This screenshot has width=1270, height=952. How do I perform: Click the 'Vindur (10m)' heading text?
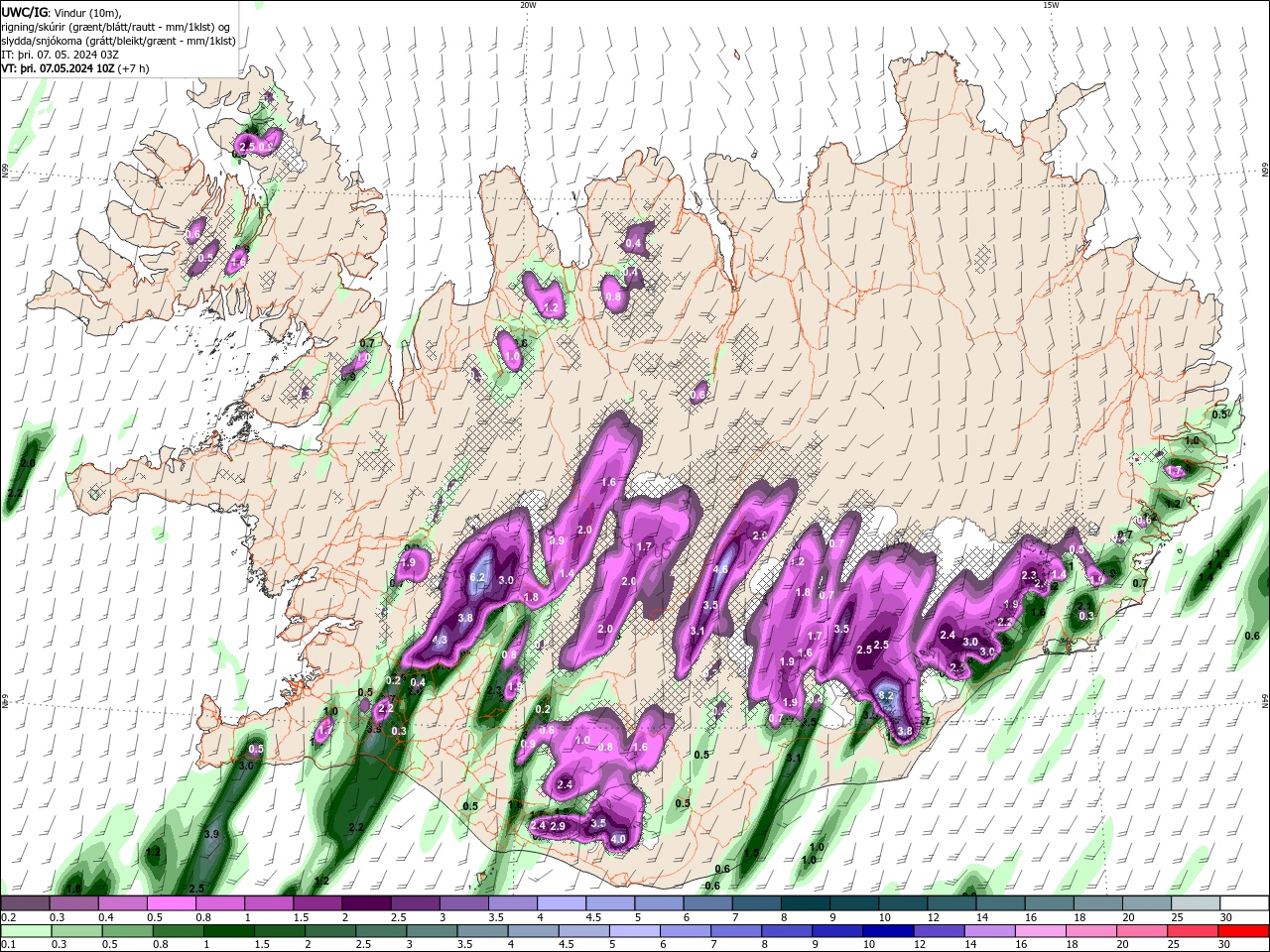[x=84, y=11]
